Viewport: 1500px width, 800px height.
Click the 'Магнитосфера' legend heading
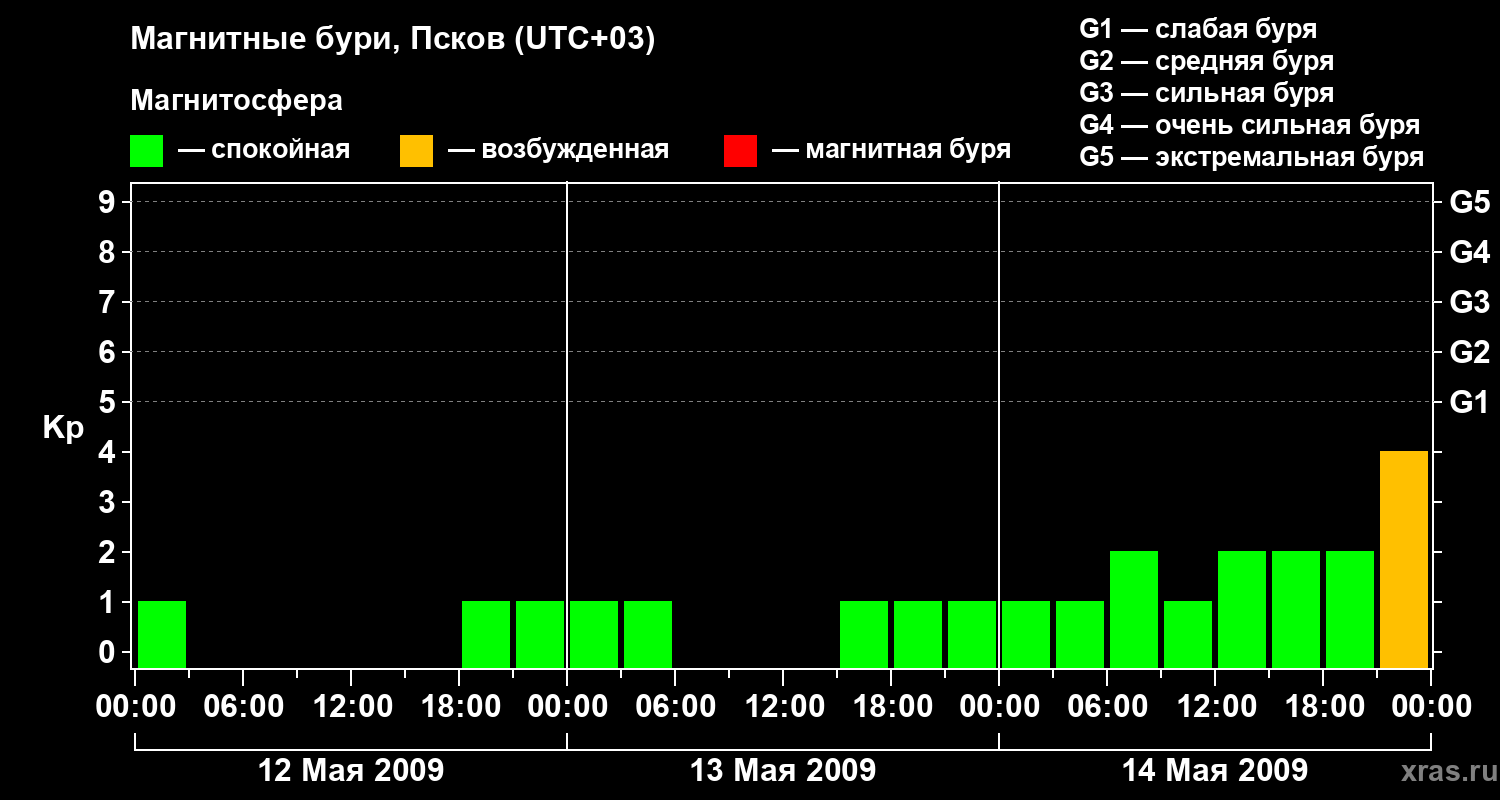tap(236, 101)
